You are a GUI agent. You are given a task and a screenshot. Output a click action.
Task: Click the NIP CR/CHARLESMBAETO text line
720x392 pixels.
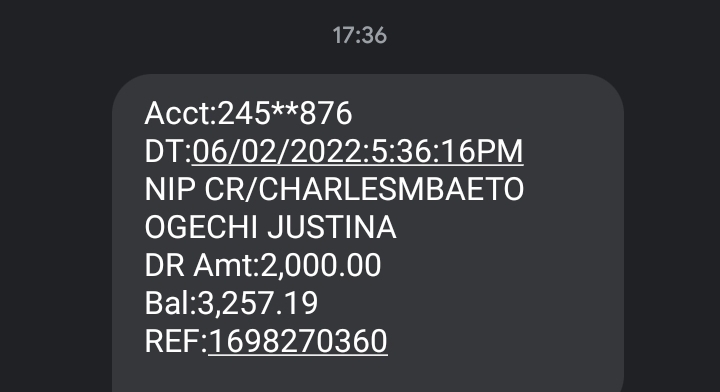click(334, 190)
